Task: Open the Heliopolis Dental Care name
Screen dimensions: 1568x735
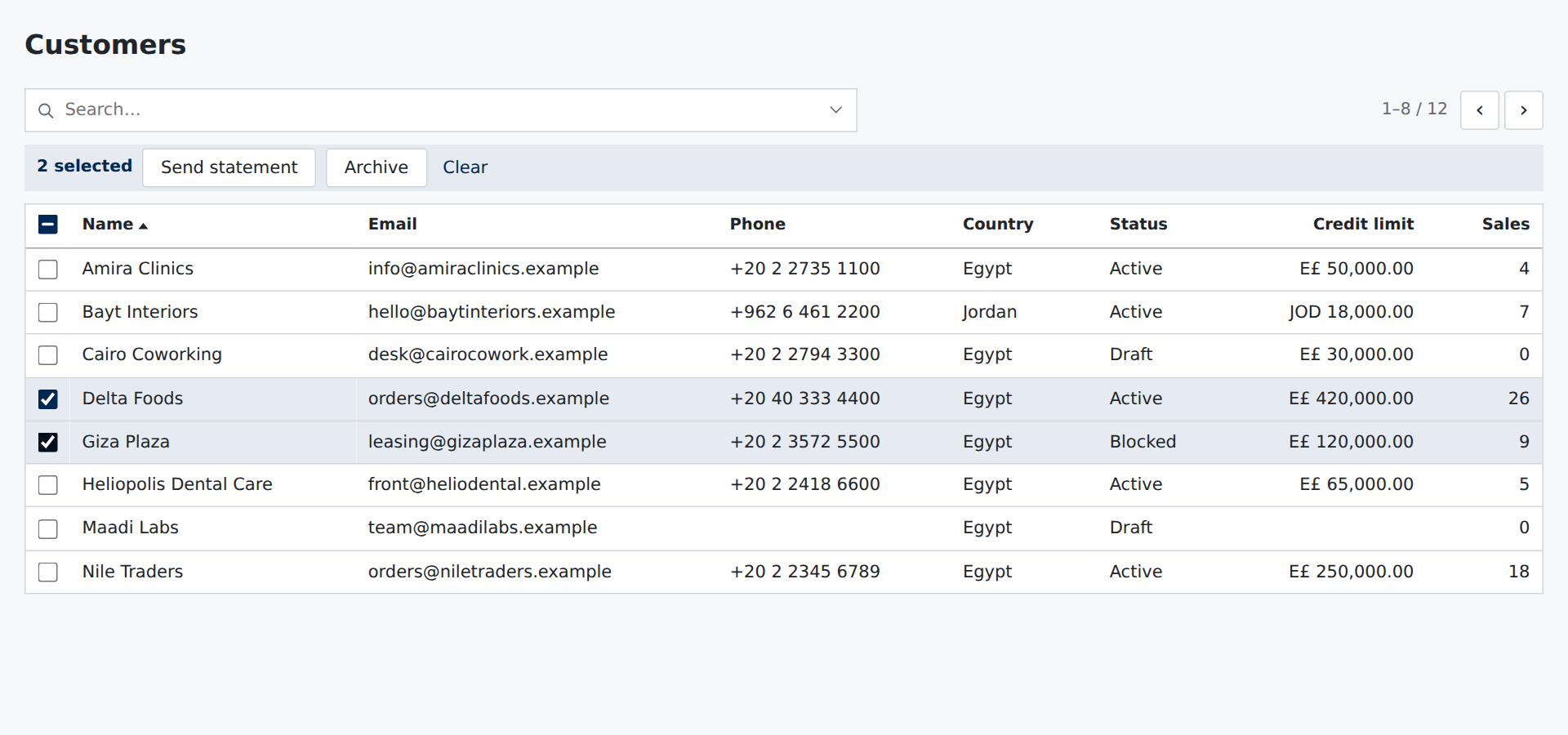Action: coord(177,484)
